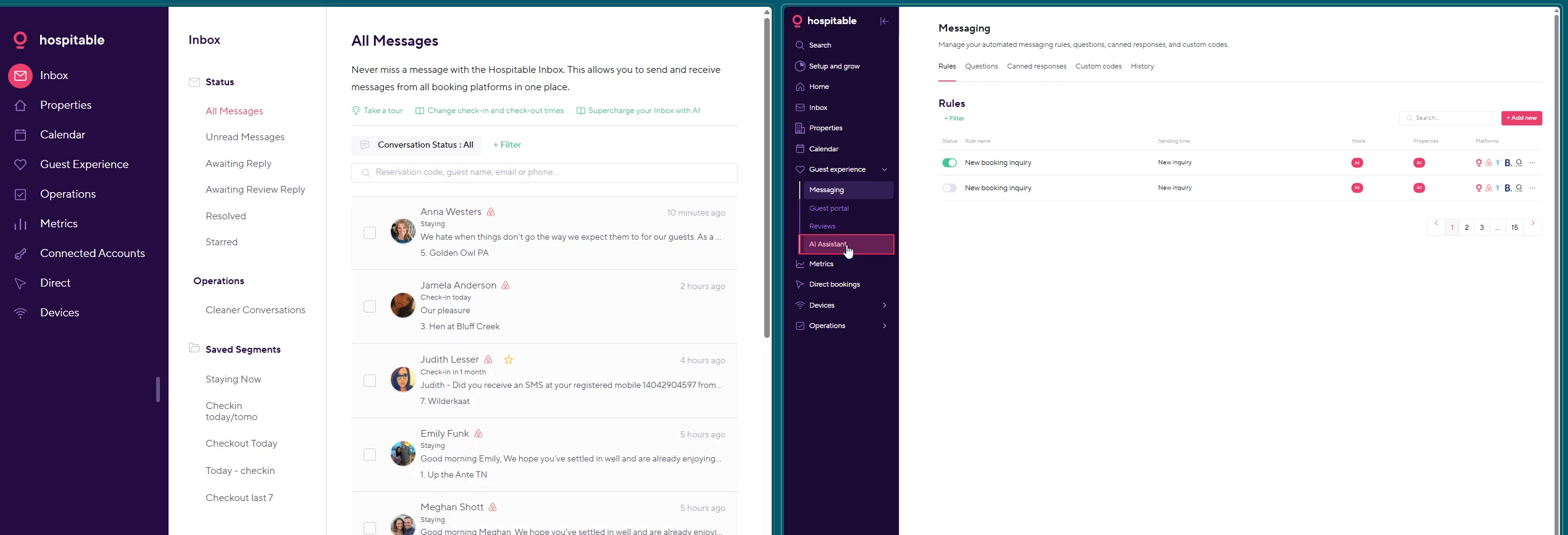Open Properties house icon in left sidebar
The image size is (1568, 535).
[20, 105]
